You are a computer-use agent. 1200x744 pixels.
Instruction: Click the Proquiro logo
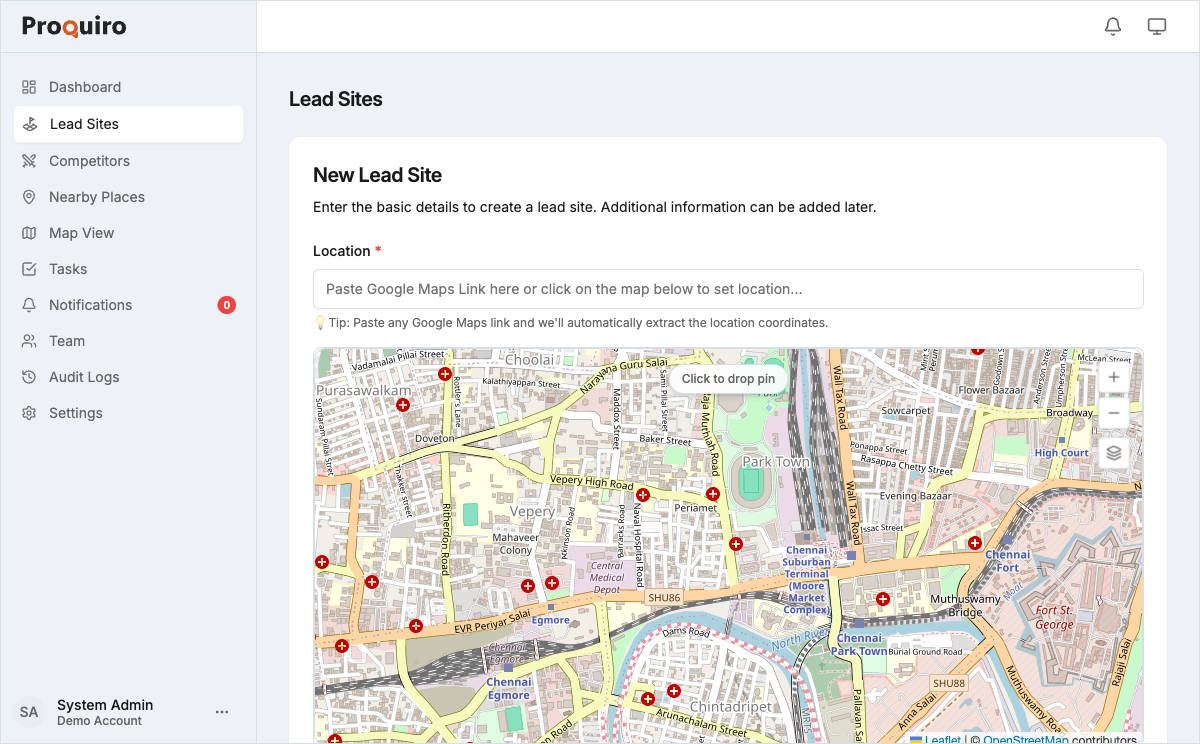coord(74,27)
